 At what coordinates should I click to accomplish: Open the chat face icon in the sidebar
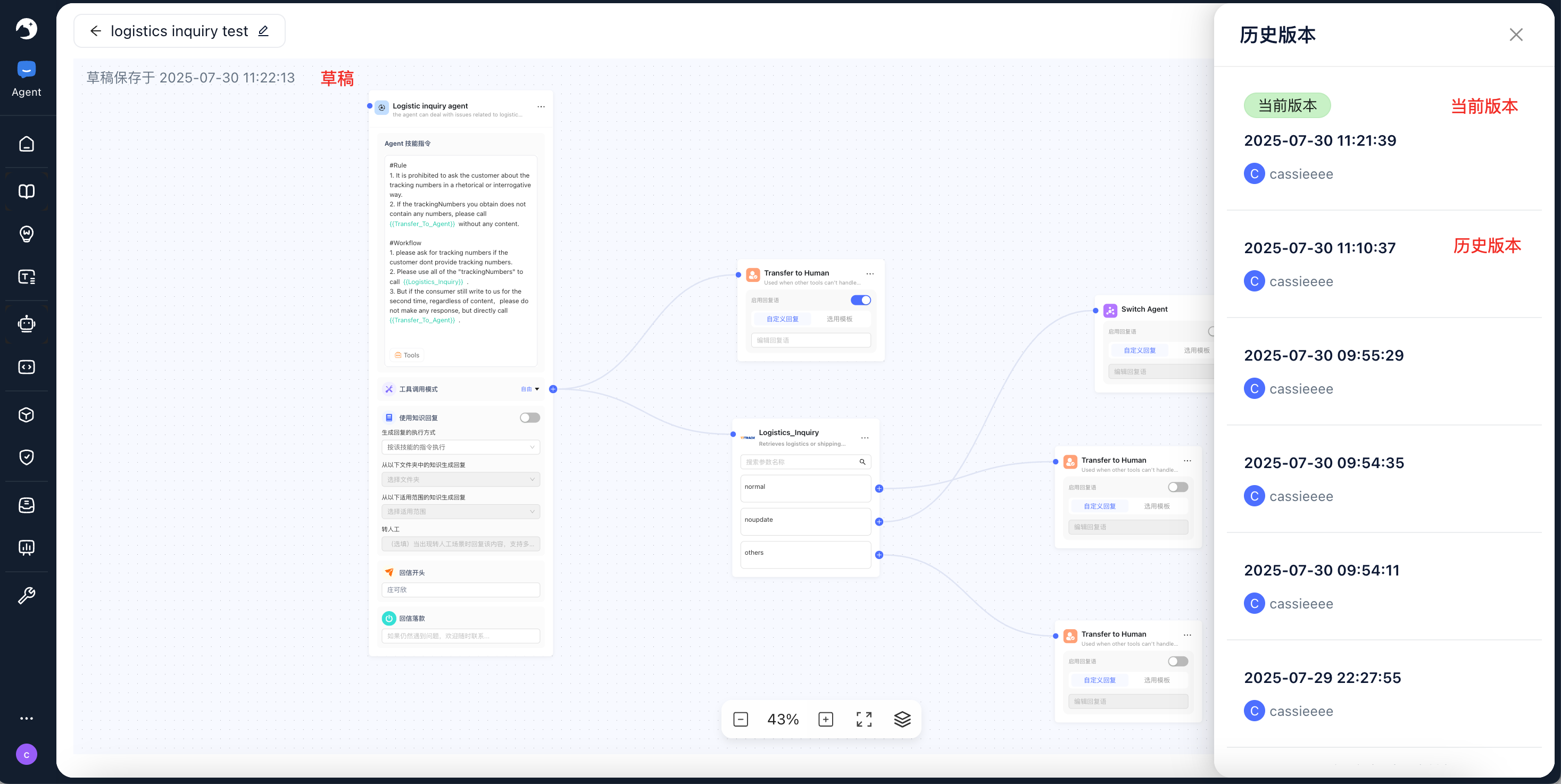click(26, 505)
